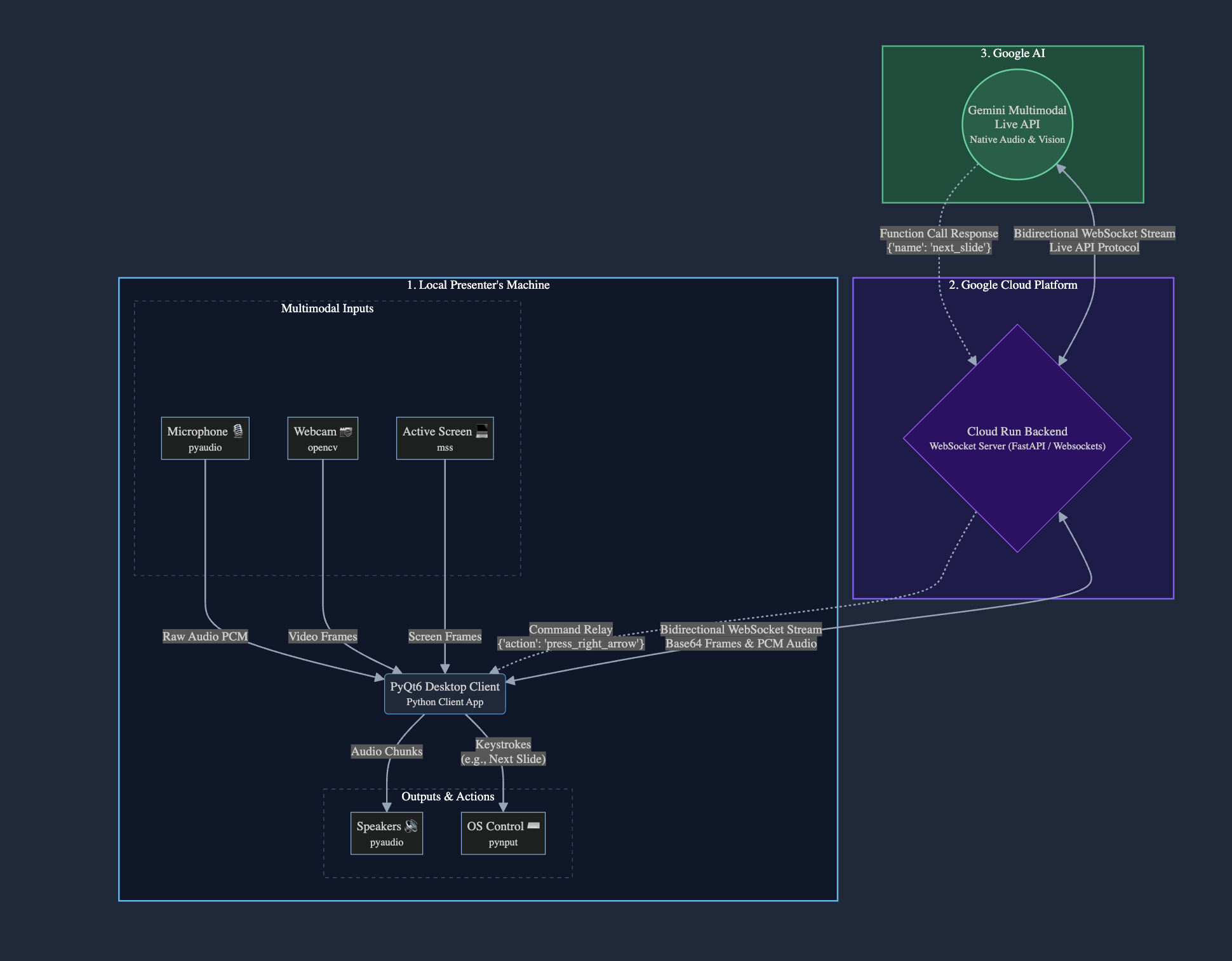Click the Microphone pyaudio node

tap(204, 438)
